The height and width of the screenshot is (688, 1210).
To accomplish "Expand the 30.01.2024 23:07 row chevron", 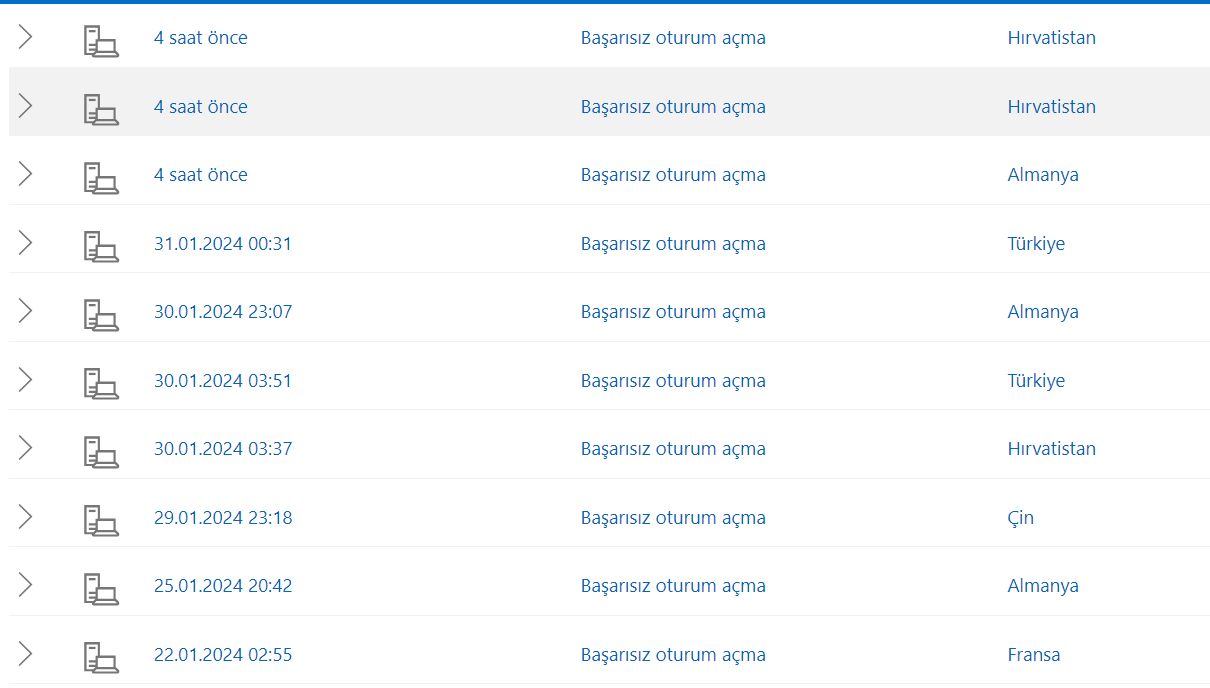I will click(26, 311).
